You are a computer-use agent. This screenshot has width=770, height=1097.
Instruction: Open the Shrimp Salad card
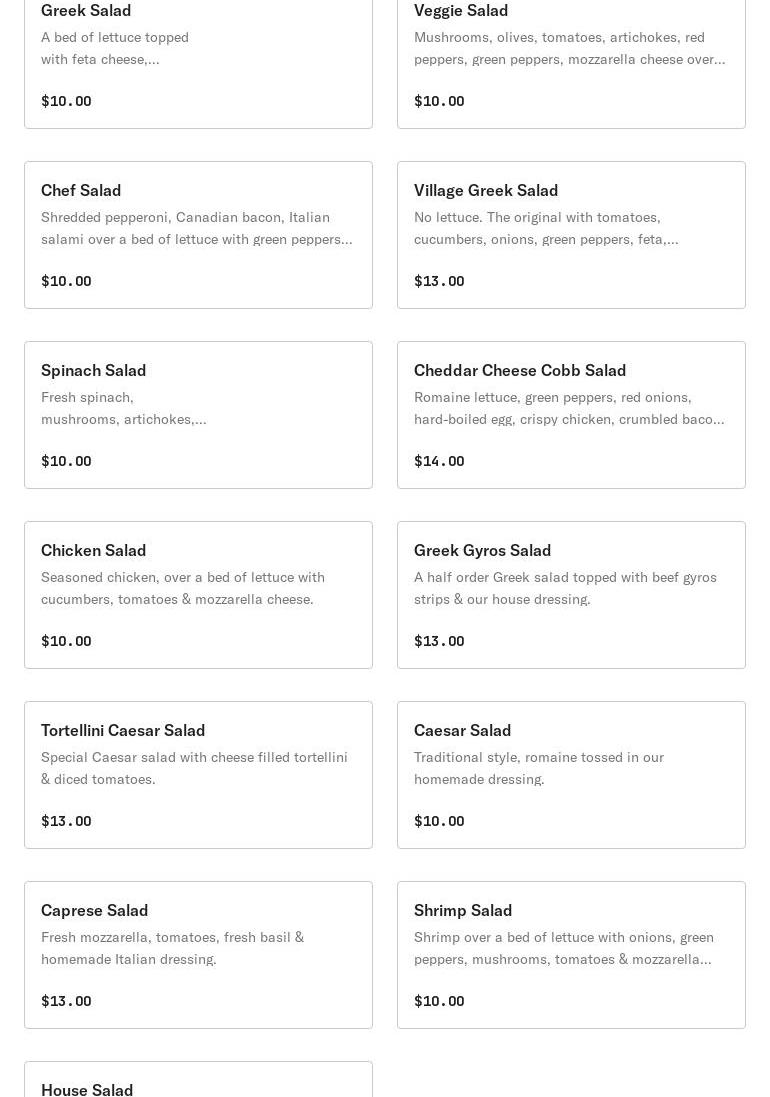pyautogui.click(x=571, y=955)
